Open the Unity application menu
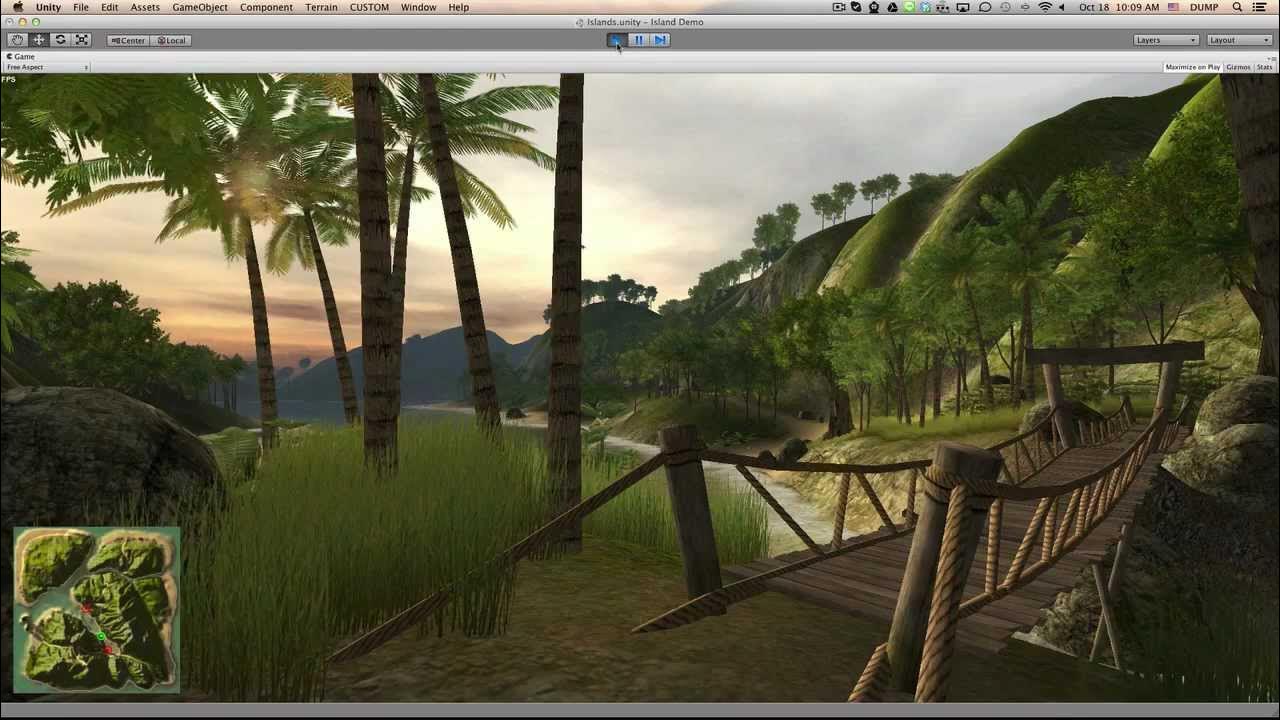 click(48, 7)
